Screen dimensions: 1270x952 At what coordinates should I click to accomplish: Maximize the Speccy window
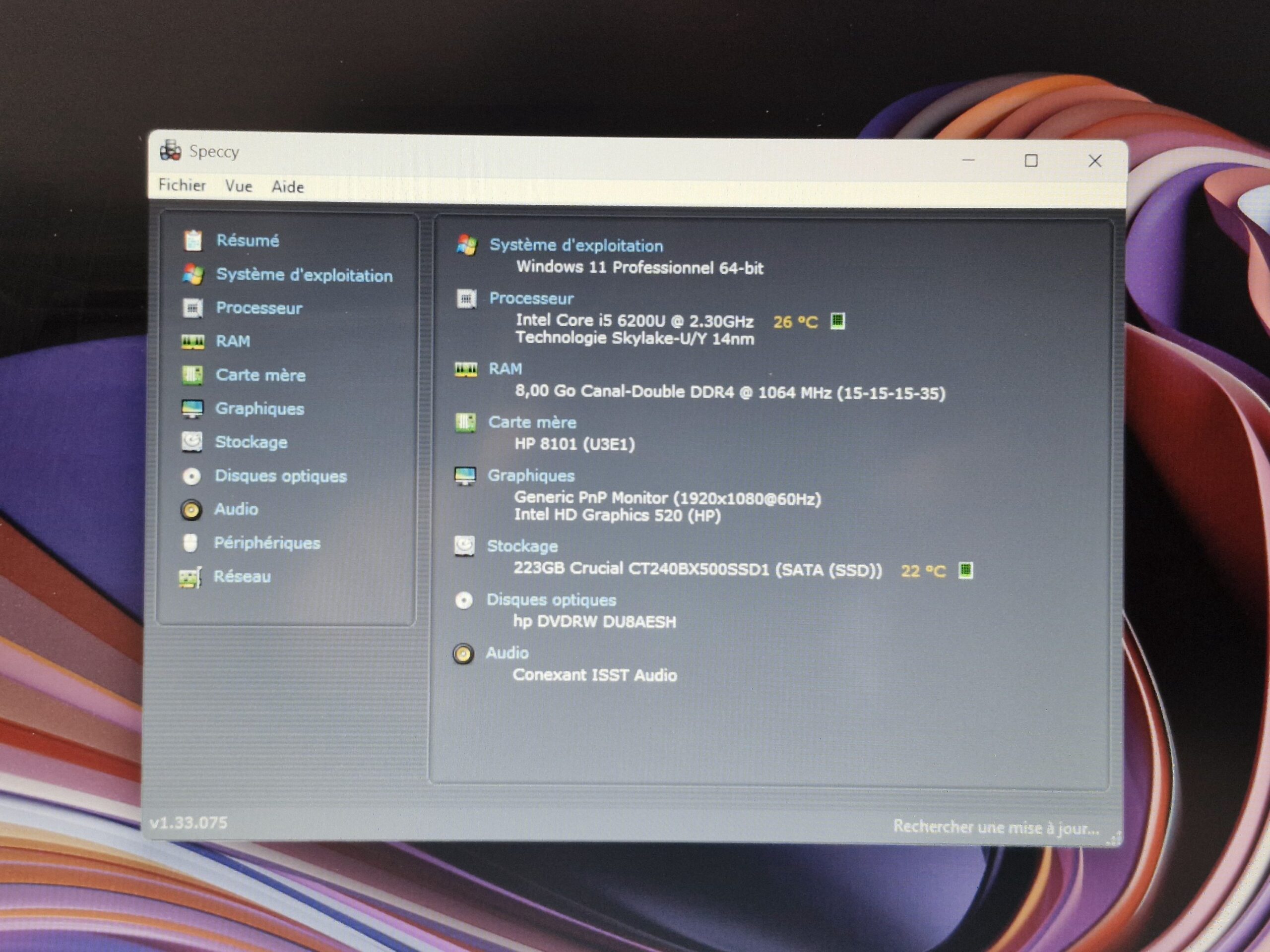tap(1031, 161)
